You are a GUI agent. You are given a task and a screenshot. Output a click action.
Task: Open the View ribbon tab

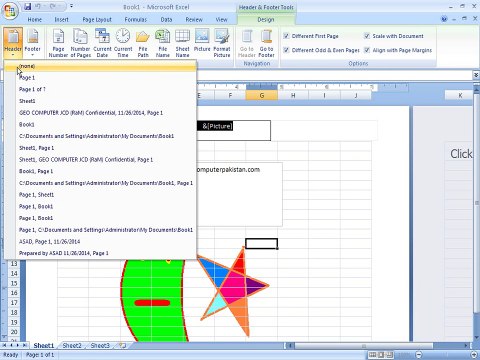[x=221, y=20]
